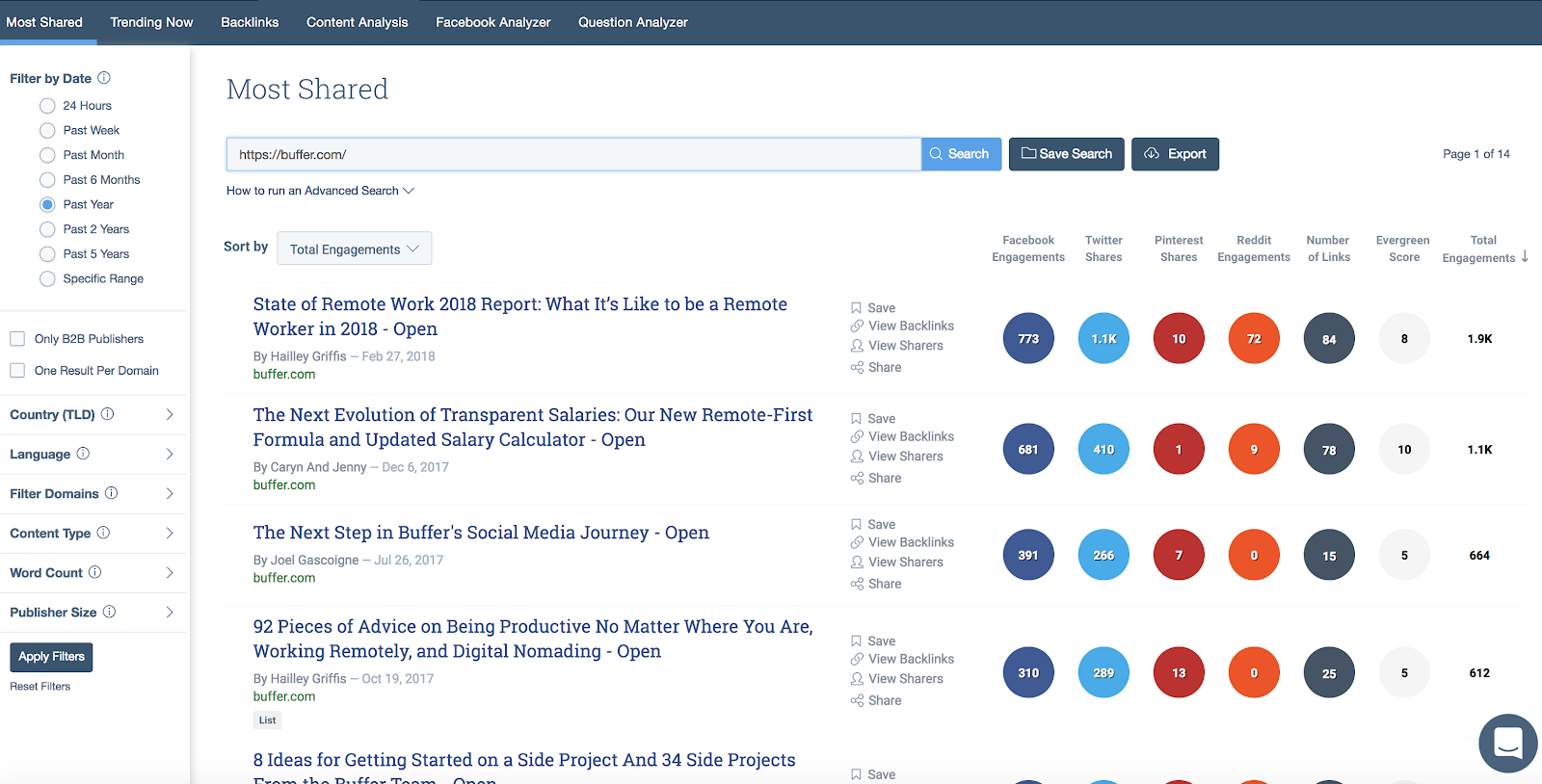The height and width of the screenshot is (784, 1542).
Task: Share the 92 Pieces of Advice article
Action: [x=876, y=700]
